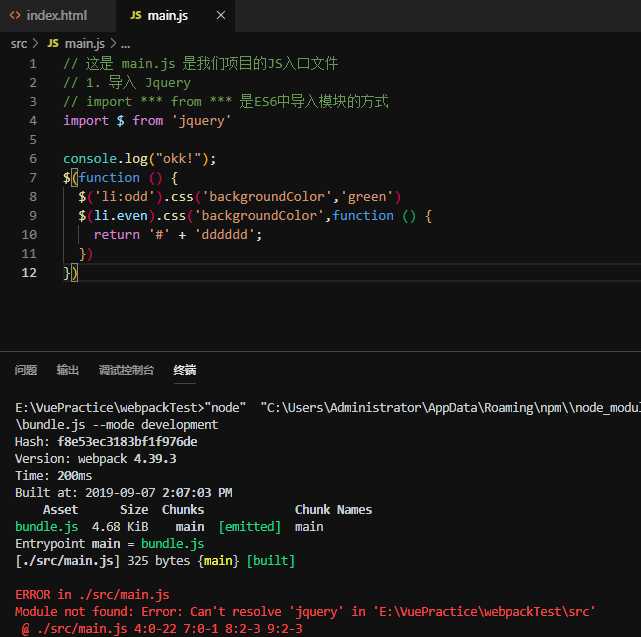Click 'Module not found' error message
This screenshot has height=637, width=641.
coord(305,612)
